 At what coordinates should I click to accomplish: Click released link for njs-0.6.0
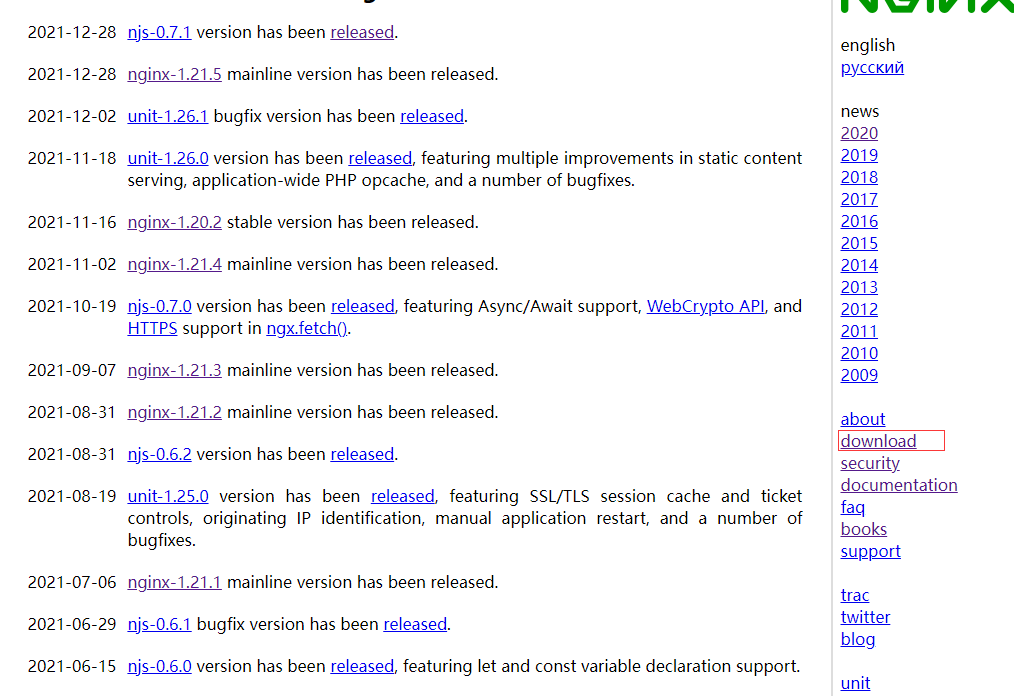tap(362, 667)
